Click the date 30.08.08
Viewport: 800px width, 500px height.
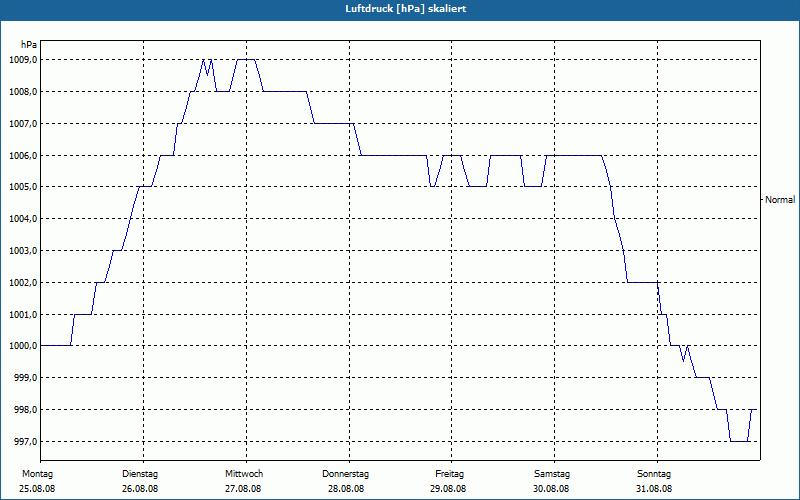tap(551, 489)
